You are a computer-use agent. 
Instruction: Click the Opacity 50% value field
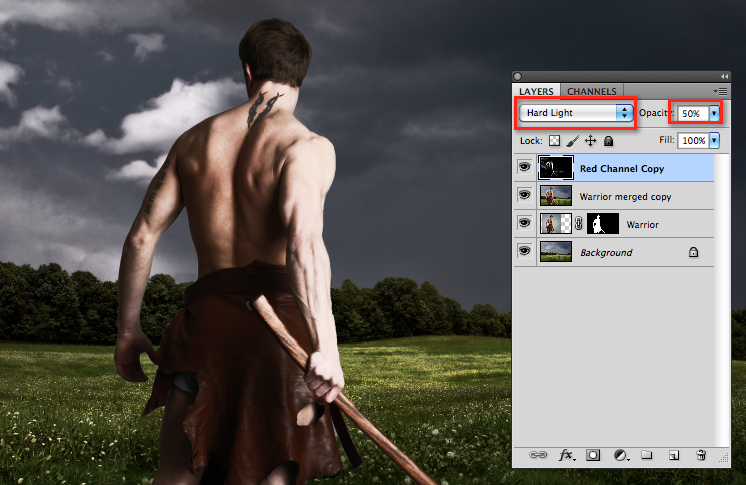pyautogui.click(x=693, y=113)
